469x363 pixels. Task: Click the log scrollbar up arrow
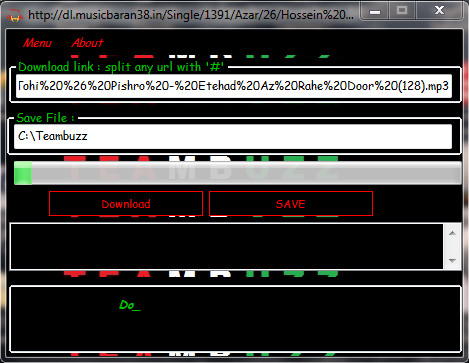point(452,233)
